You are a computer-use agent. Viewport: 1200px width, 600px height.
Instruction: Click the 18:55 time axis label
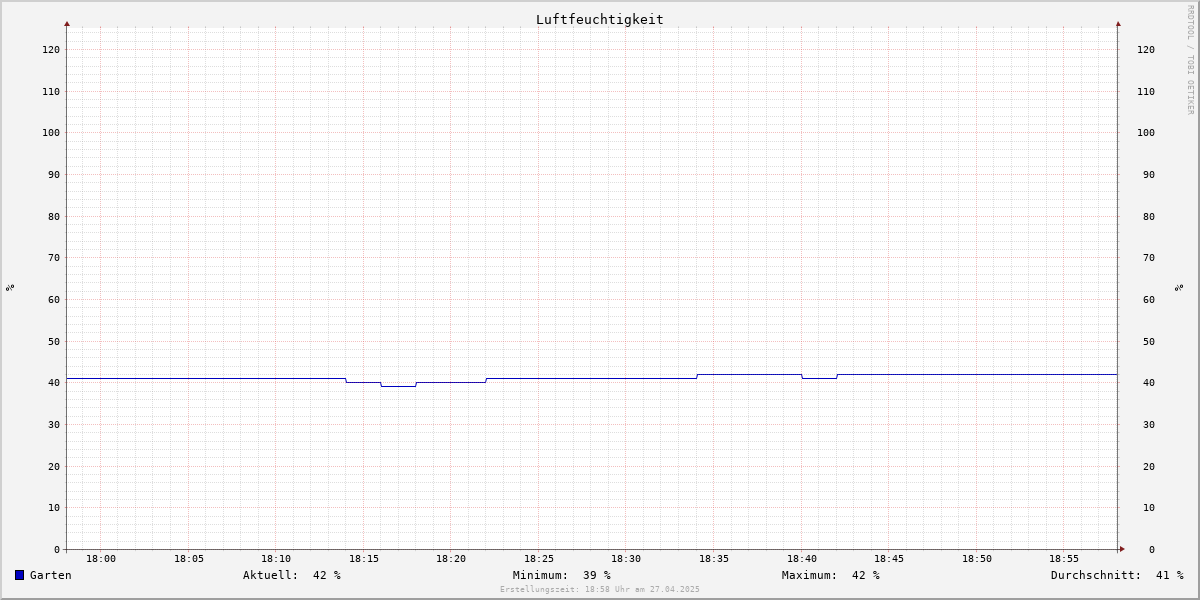tap(1064, 559)
